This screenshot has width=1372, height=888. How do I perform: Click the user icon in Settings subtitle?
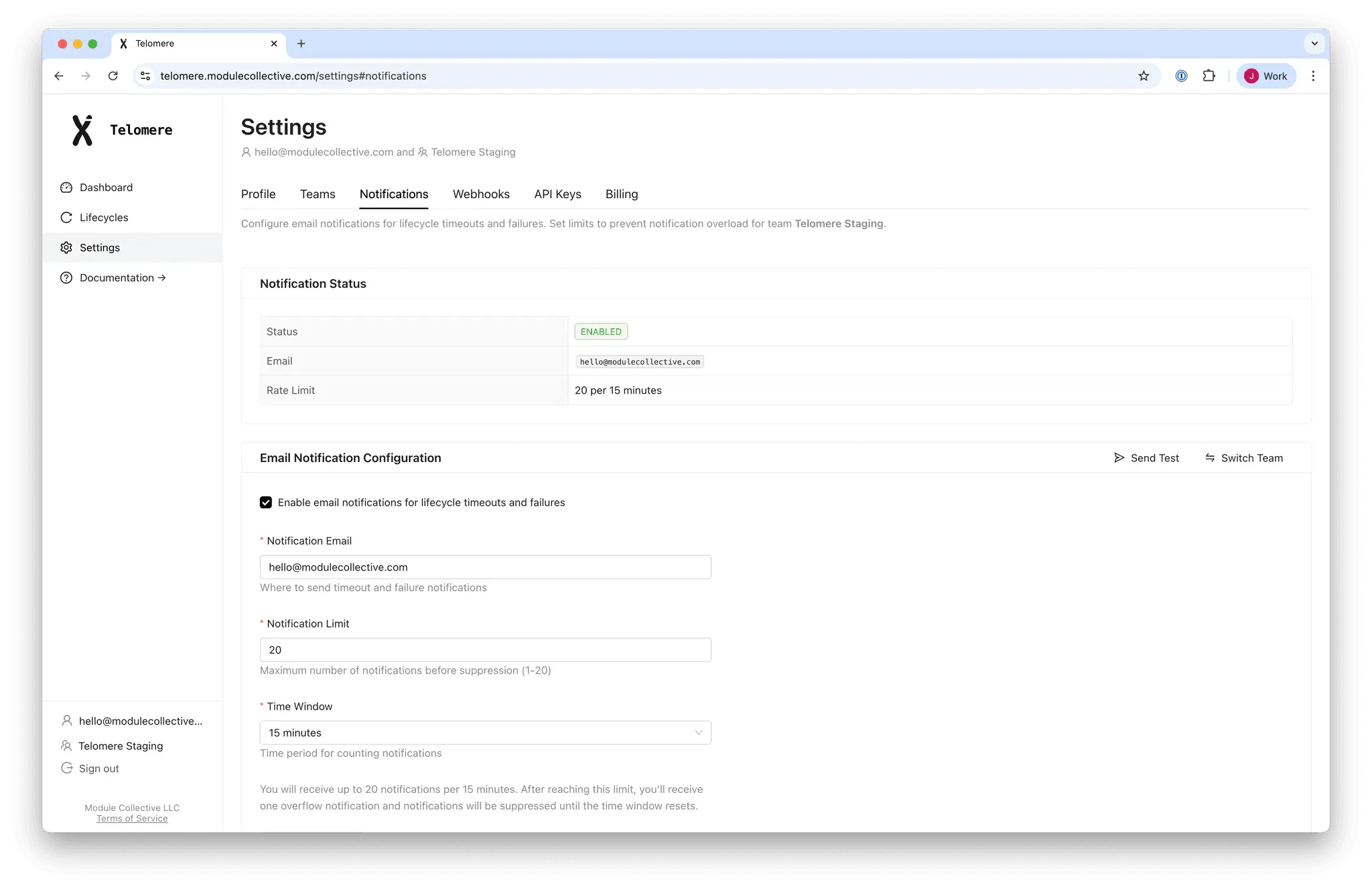pos(246,152)
